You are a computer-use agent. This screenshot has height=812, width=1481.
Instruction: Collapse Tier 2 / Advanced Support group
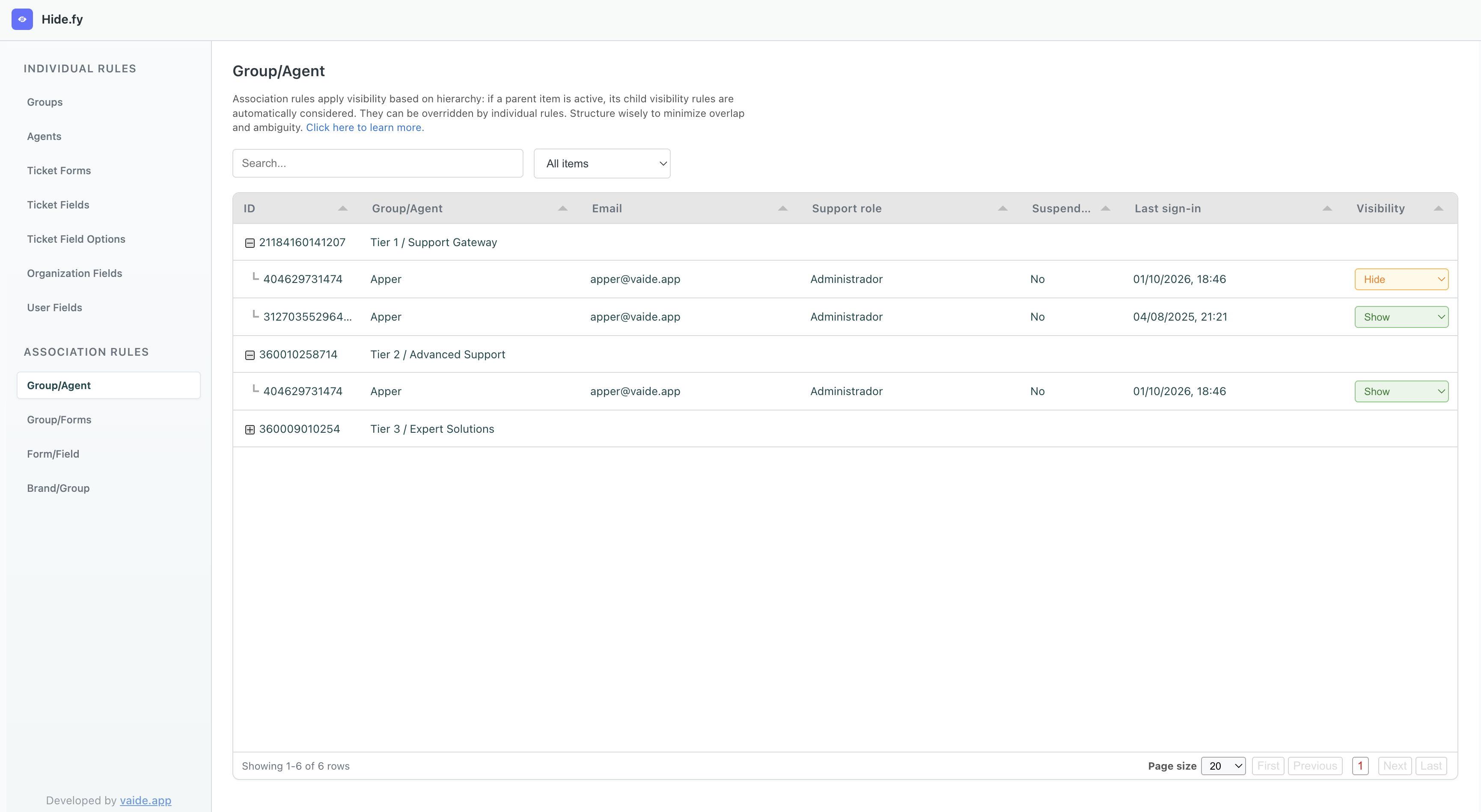pos(250,355)
